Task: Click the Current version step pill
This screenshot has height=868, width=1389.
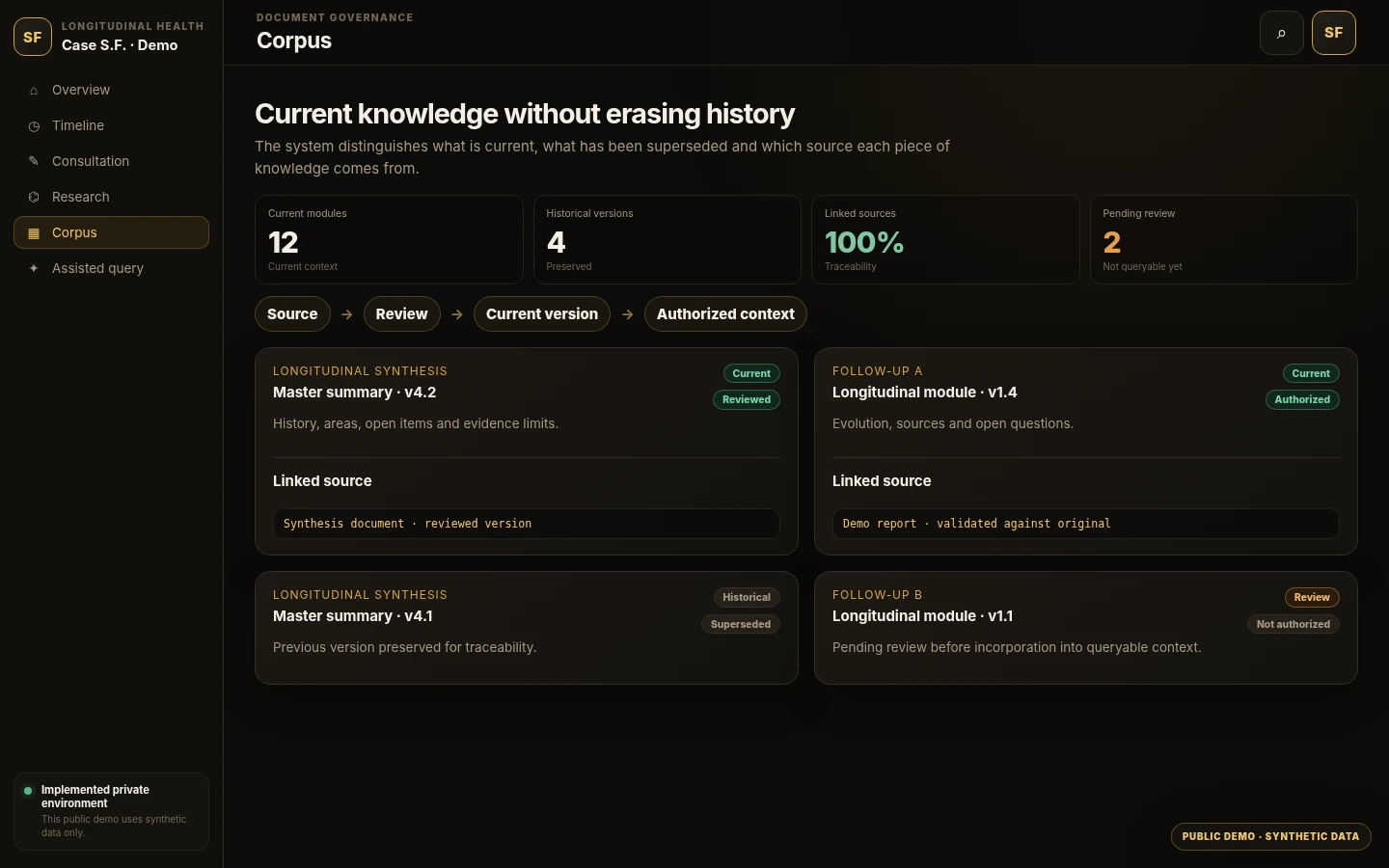Action: (x=542, y=313)
